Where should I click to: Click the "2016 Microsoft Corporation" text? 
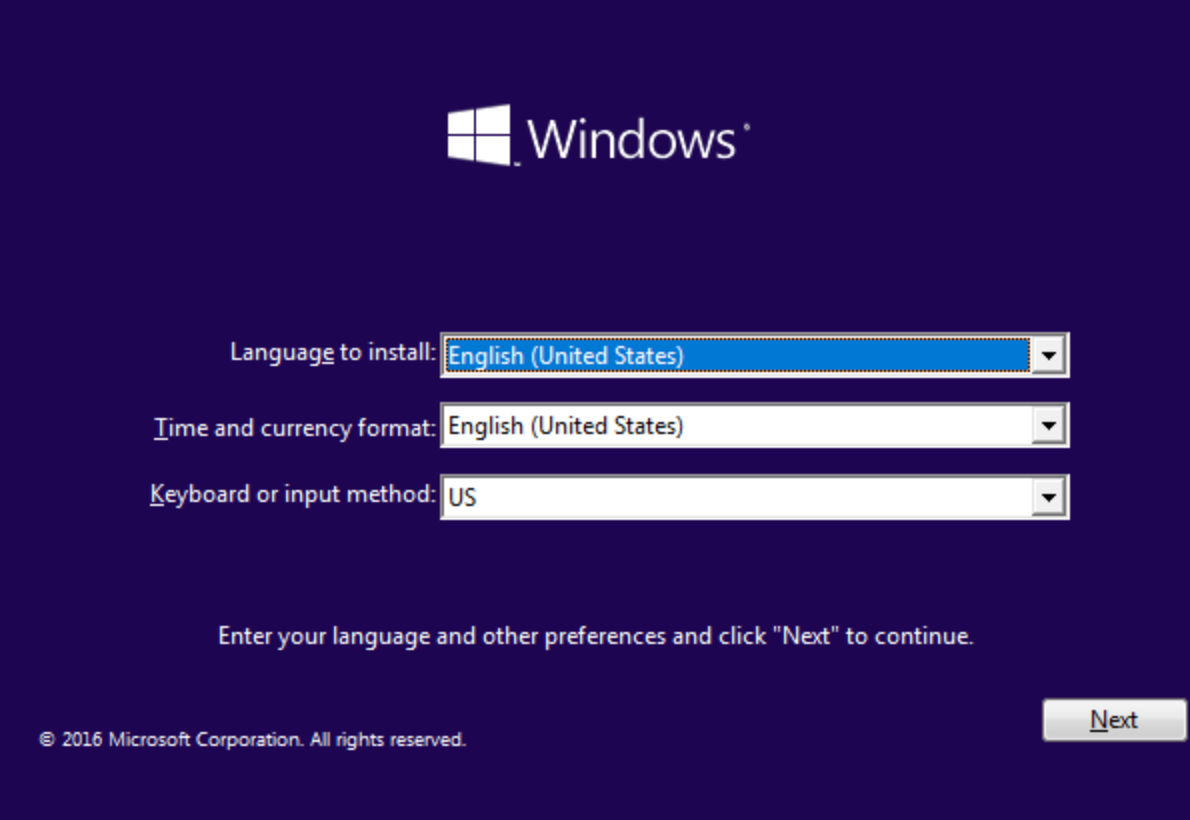(x=180, y=741)
